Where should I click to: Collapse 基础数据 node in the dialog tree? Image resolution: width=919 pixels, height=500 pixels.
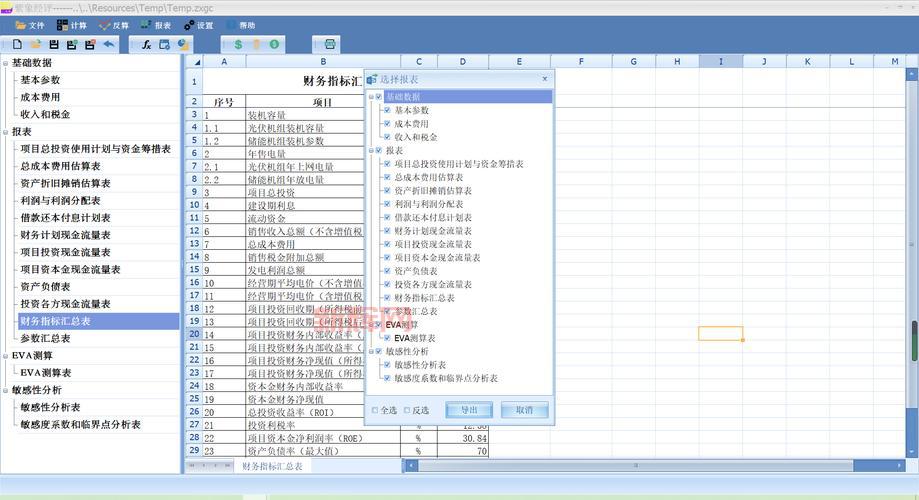pos(371,97)
